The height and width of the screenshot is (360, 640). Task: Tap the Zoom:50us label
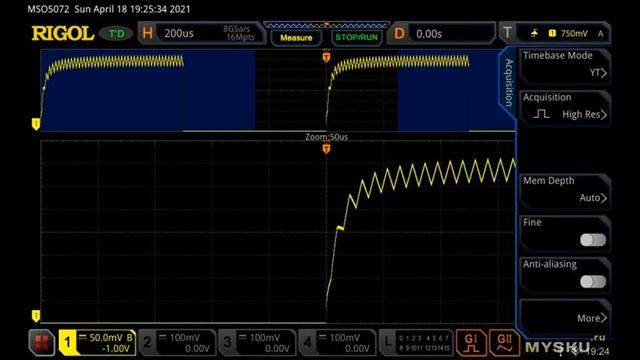pyautogui.click(x=327, y=137)
